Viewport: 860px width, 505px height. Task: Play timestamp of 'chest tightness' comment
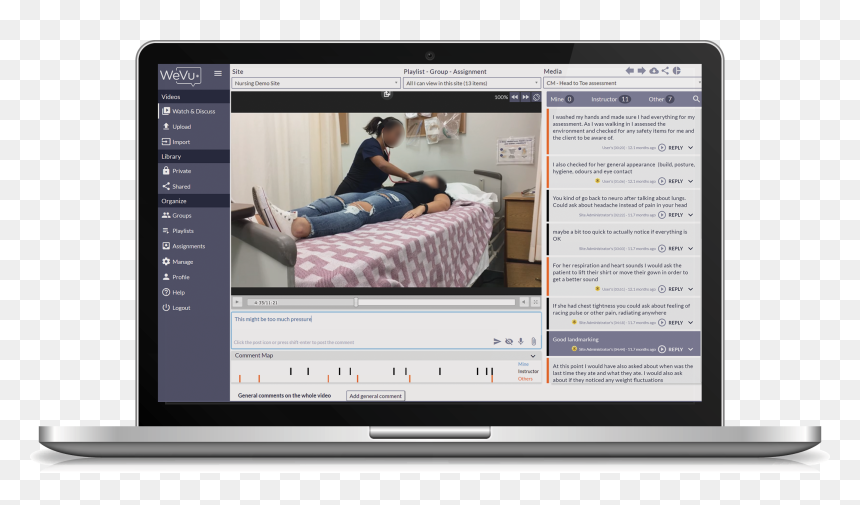[x=662, y=322]
